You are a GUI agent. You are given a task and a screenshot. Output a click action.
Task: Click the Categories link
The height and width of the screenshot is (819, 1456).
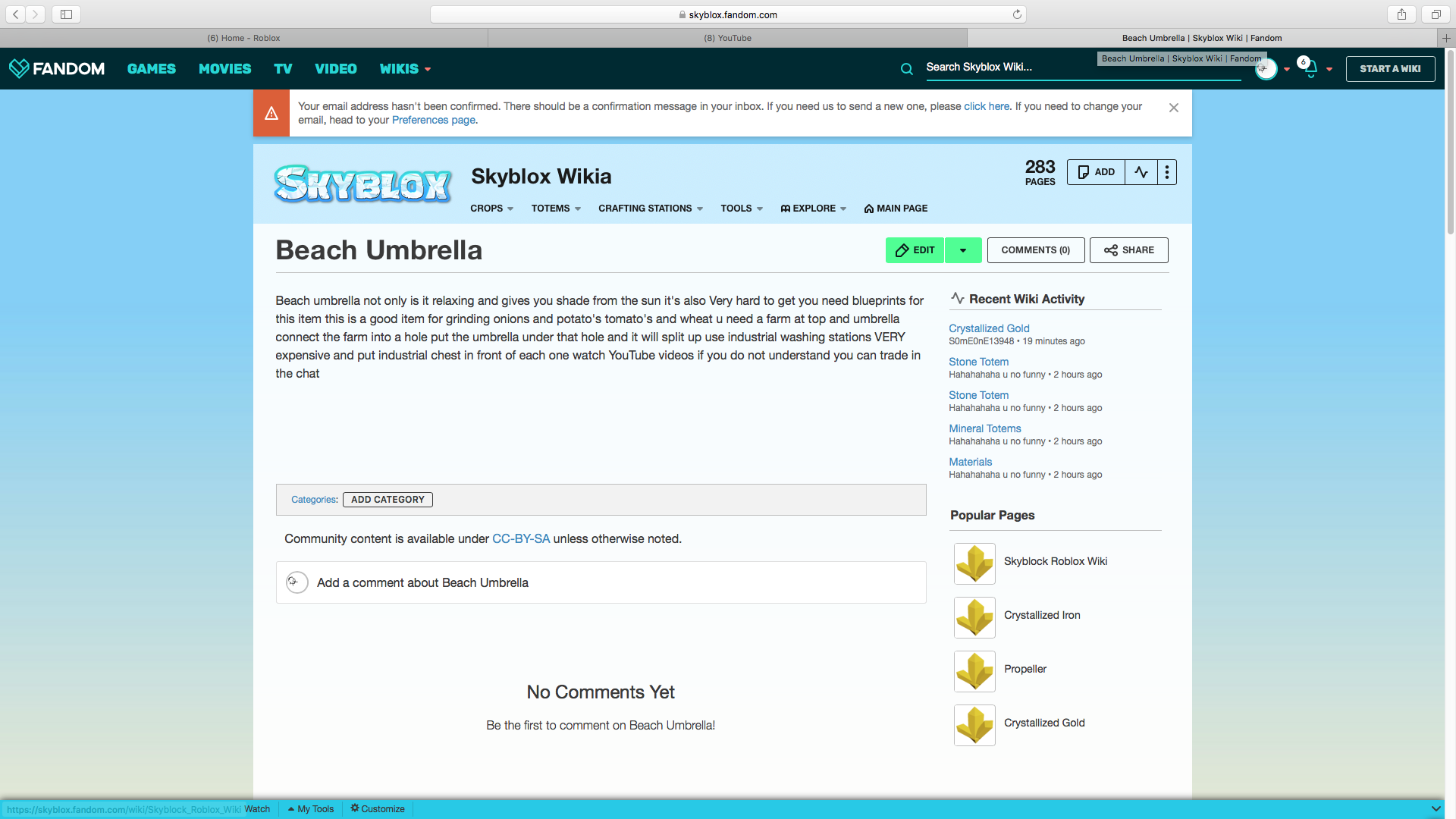point(314,500)
